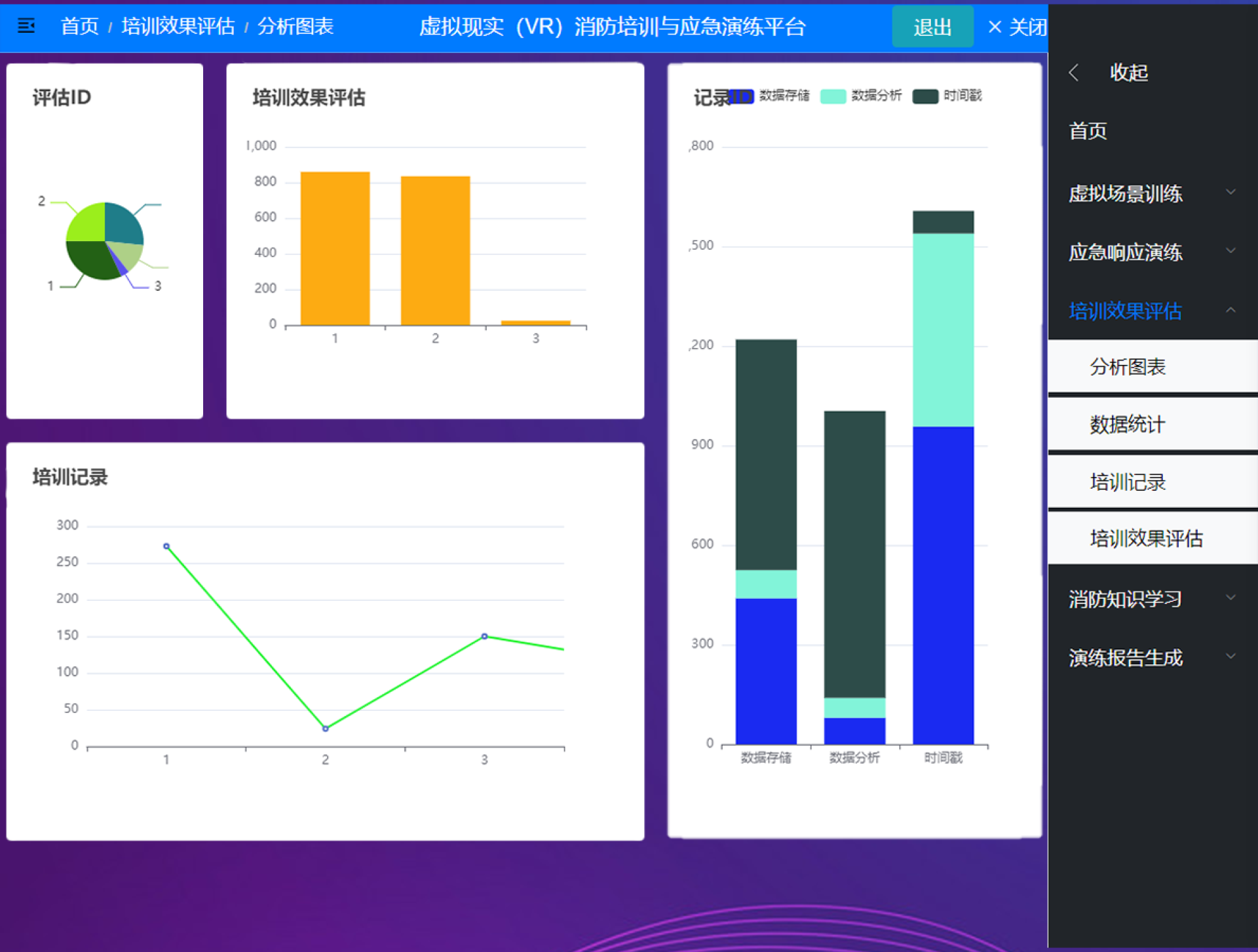1258x952 pixels.
Task: Expand the 应急响应演练 menu chevron
Action: (1230, 251)
